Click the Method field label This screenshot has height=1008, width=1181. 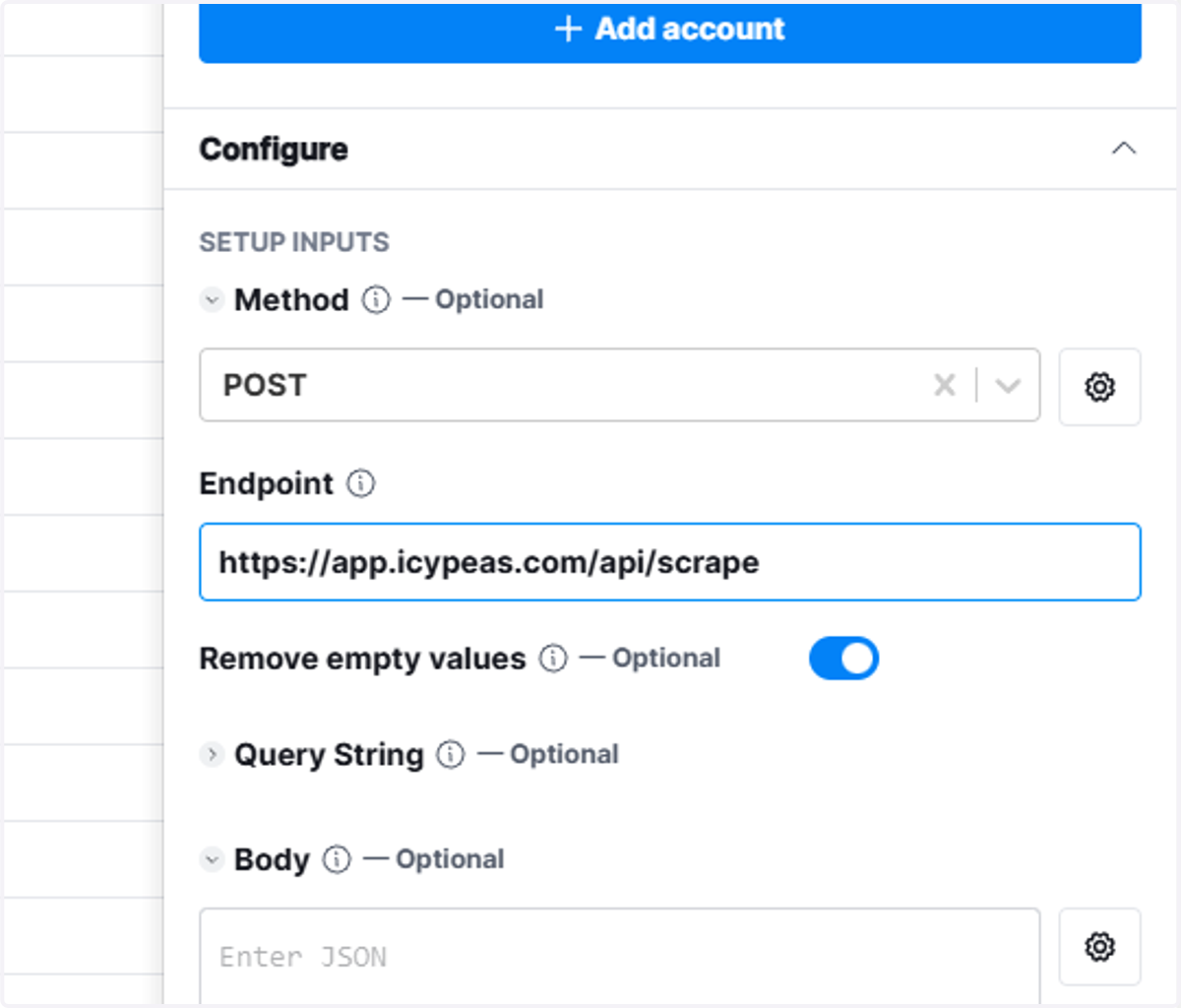(291, 299)
